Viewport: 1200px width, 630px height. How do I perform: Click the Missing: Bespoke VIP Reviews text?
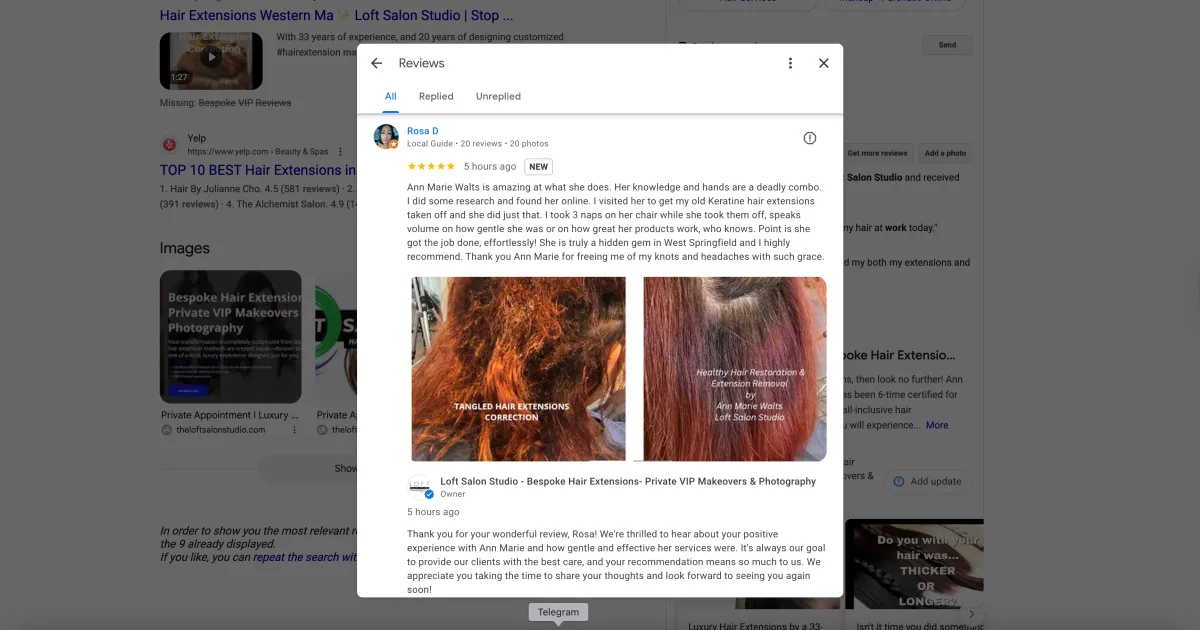(226, 103)
